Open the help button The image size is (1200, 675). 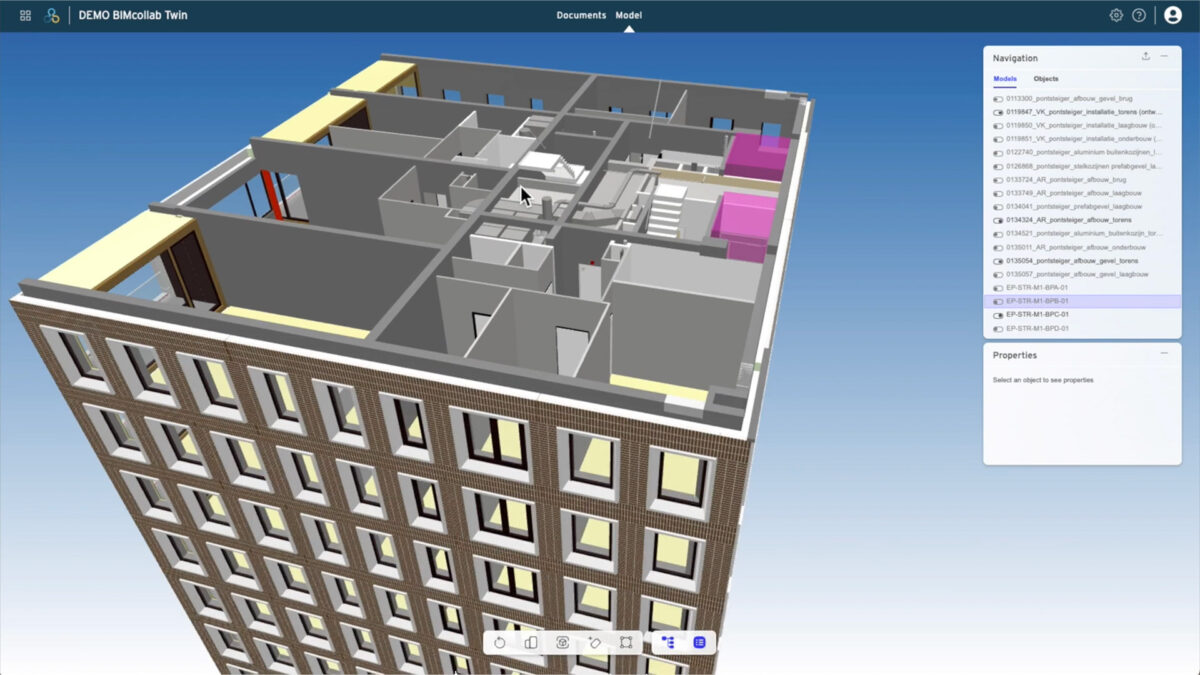(1141, 15)
